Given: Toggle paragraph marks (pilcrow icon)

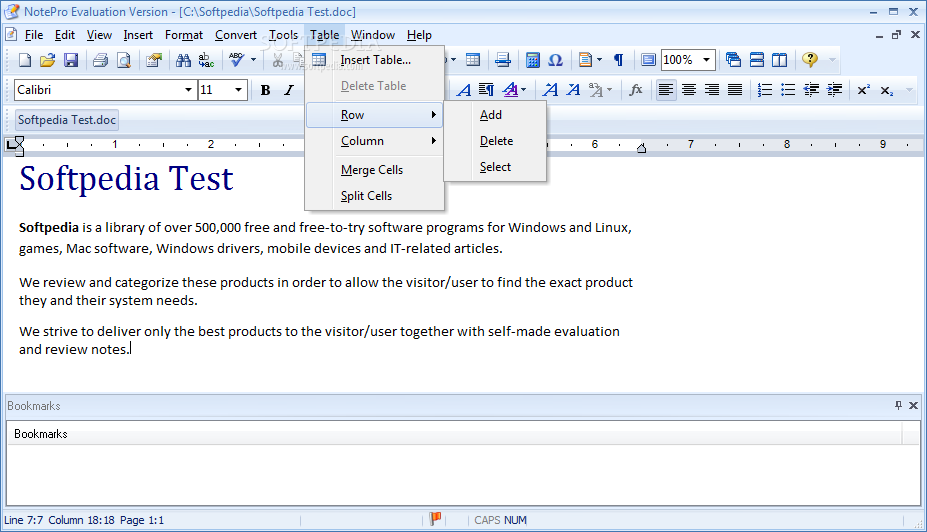Looking at the screenshot, I should 618,60.
